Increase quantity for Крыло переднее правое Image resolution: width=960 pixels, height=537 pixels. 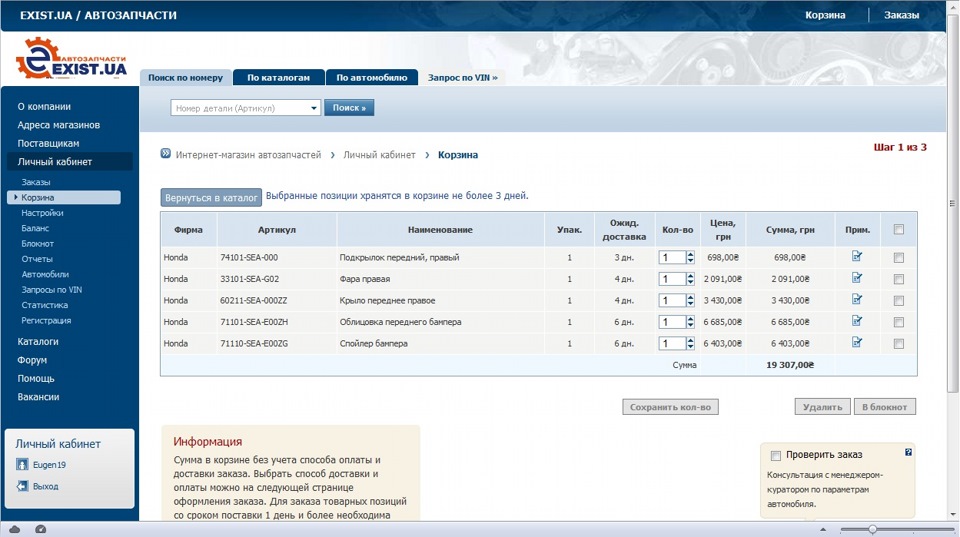tap(691, 297)
